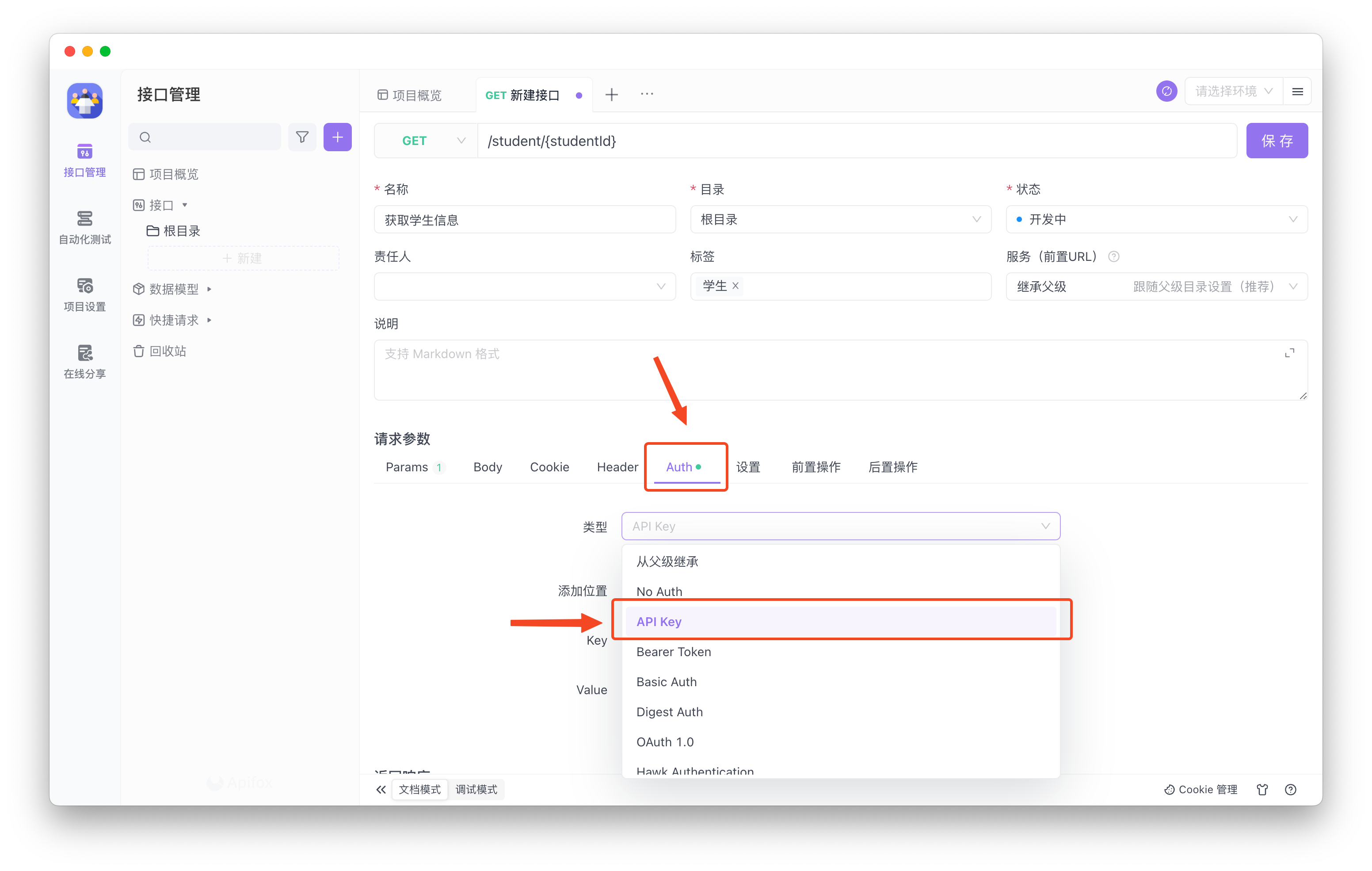
Task: Expand the description editor fullscreen icon
Action: (x=1289, y=353)
